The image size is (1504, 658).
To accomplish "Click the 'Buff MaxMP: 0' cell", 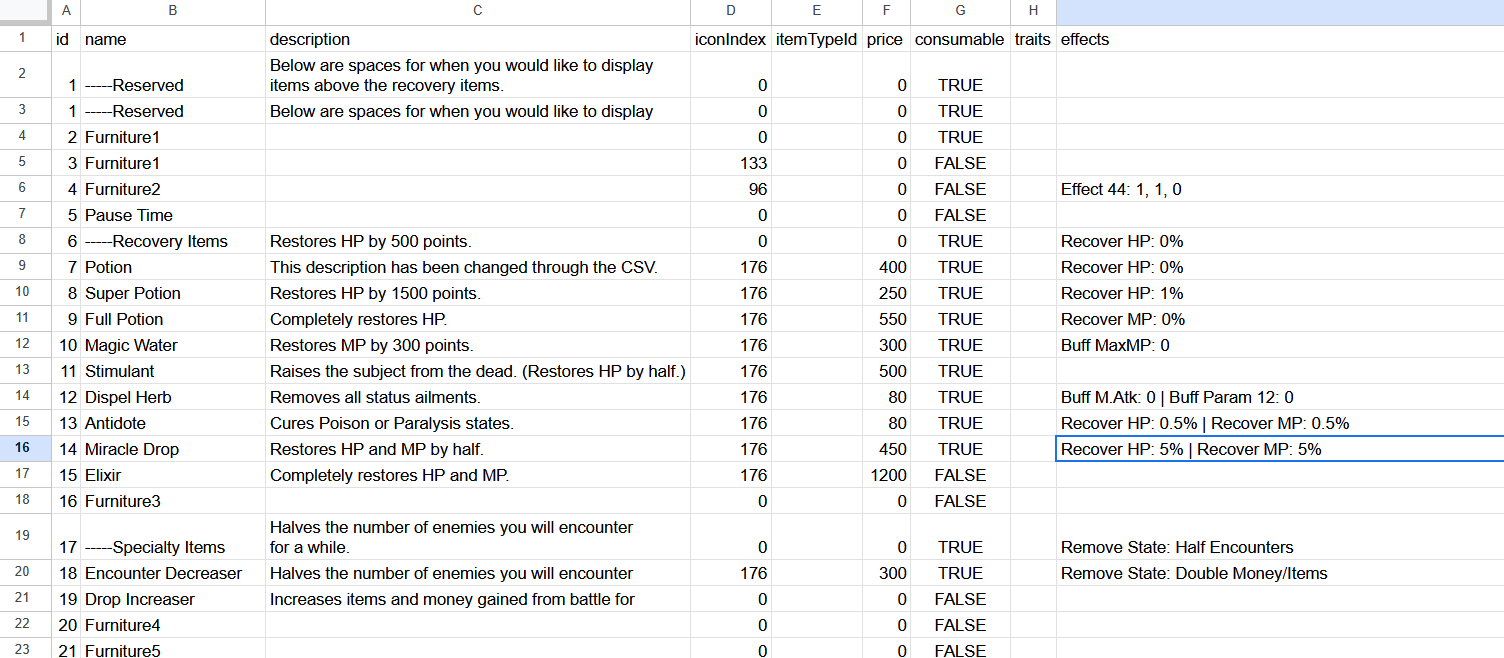I will point(1280,345).
